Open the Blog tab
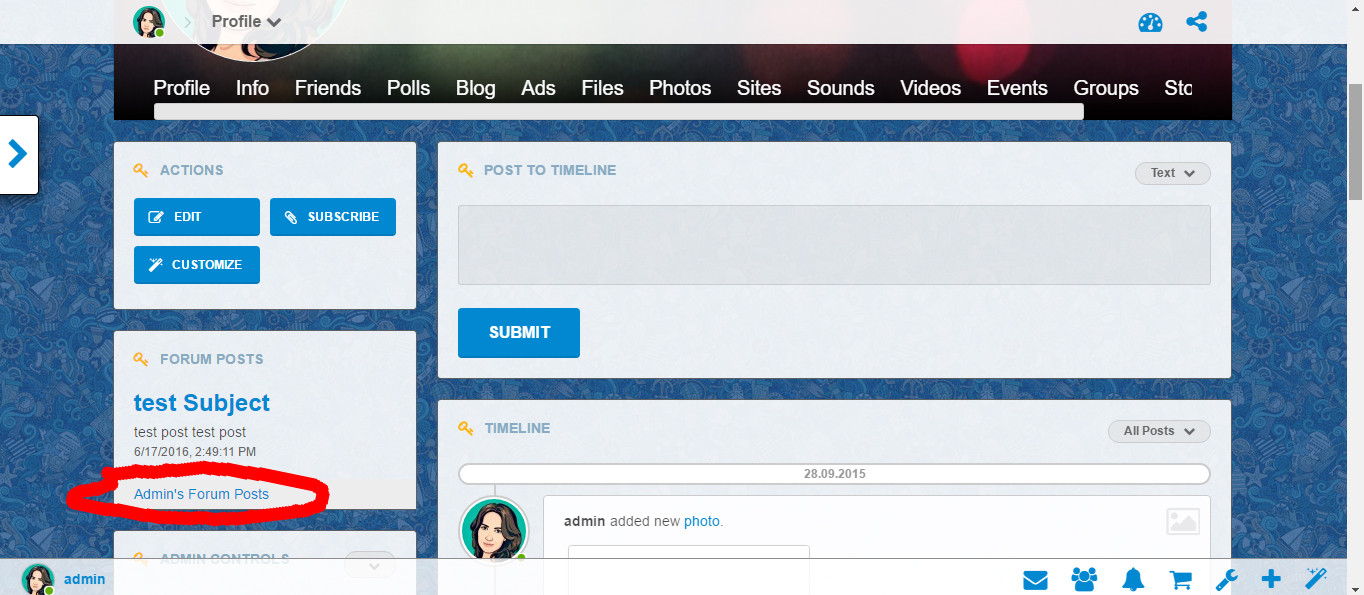1364x595 pixels. 476,88
